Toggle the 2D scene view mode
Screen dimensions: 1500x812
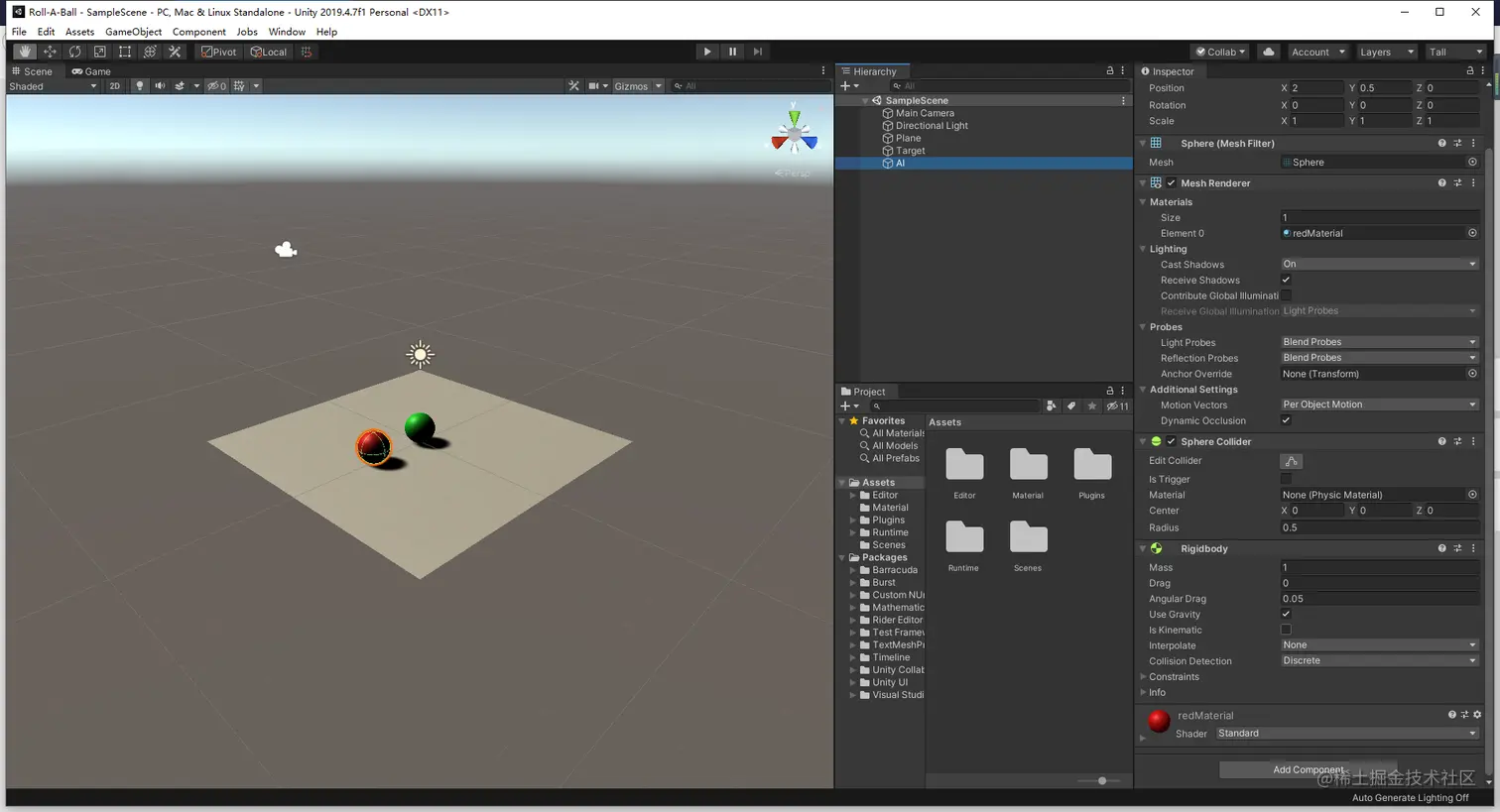[115, 86]
